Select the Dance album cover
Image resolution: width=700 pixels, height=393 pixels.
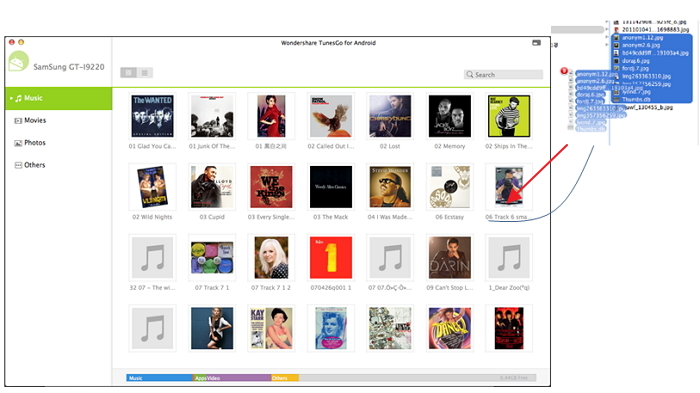(x=450, y=328)
